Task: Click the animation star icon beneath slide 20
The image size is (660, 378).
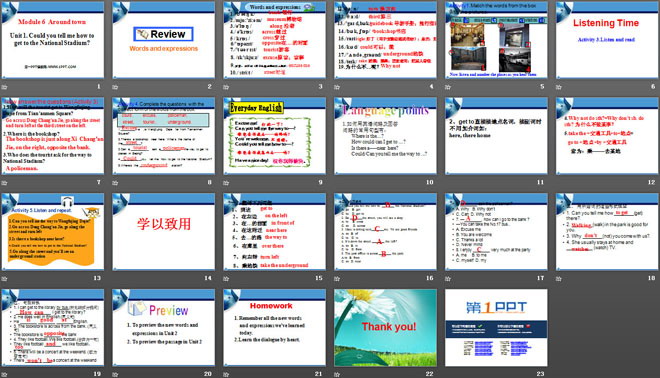Action: [x=115, y=374]
